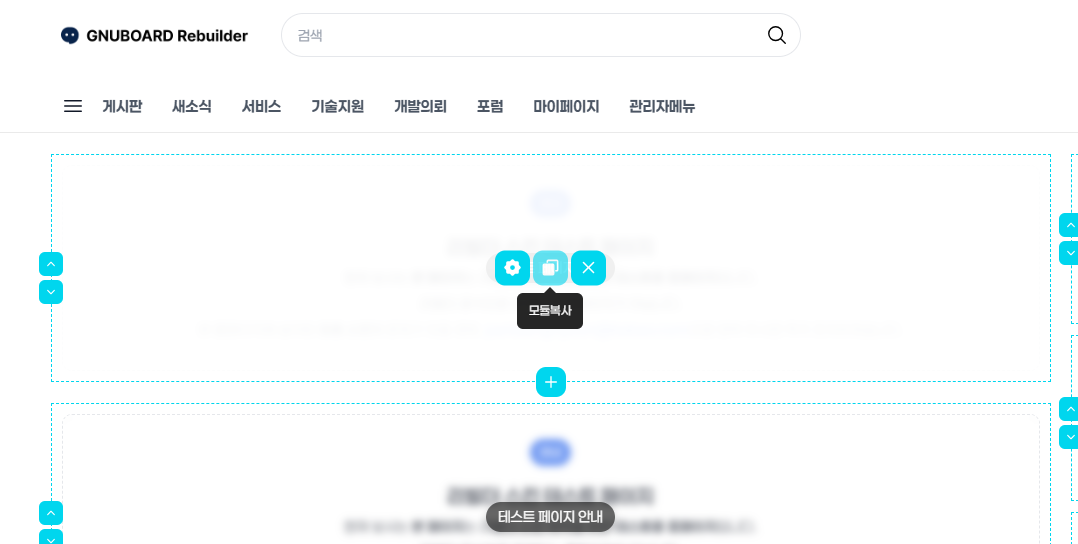
Task: Open the 포럼 menu item
Action: click(490, 106)
